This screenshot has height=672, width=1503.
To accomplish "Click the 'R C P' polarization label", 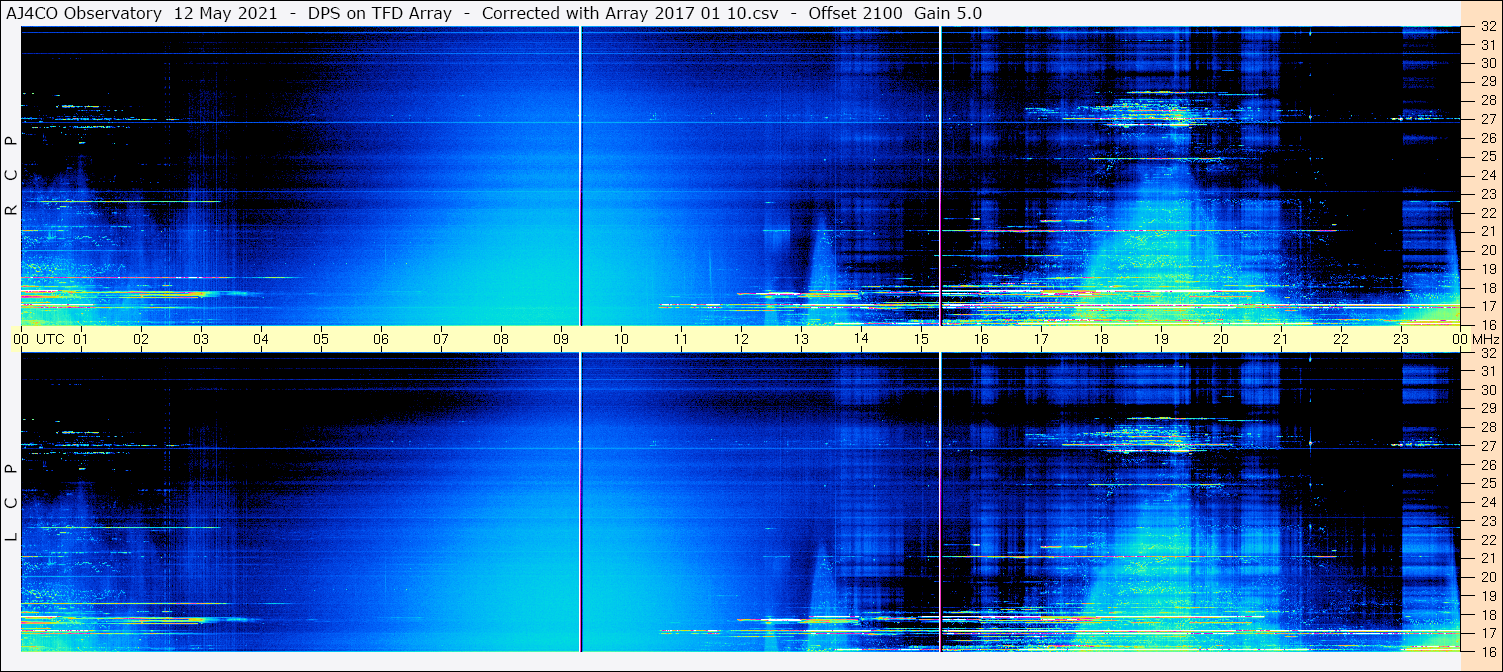I will point(12,176).
